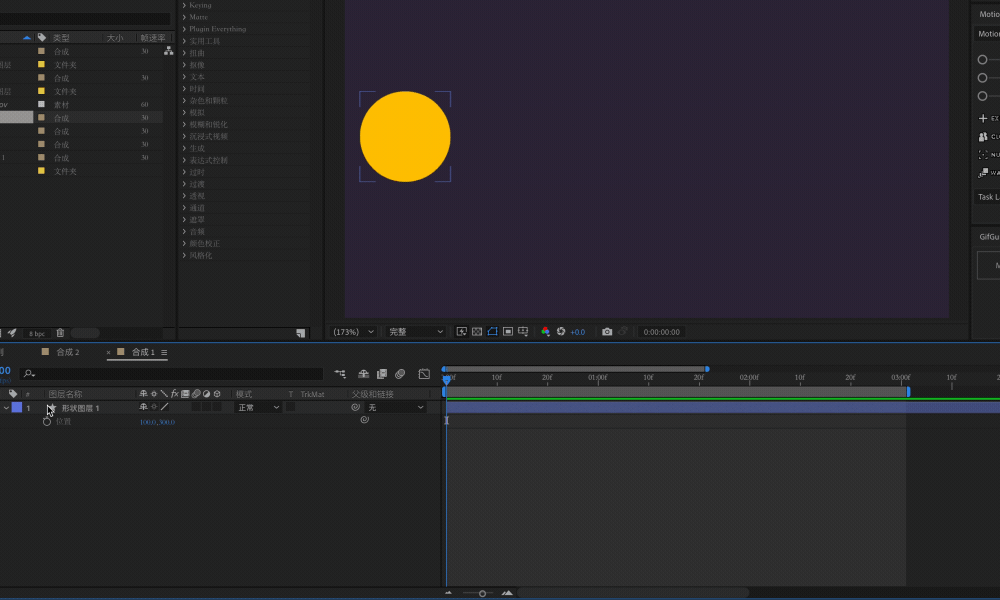Adjust the timeline zoom slider at the bottom
The height and width of the screenshot is (600, 1000).
(482, 594)
